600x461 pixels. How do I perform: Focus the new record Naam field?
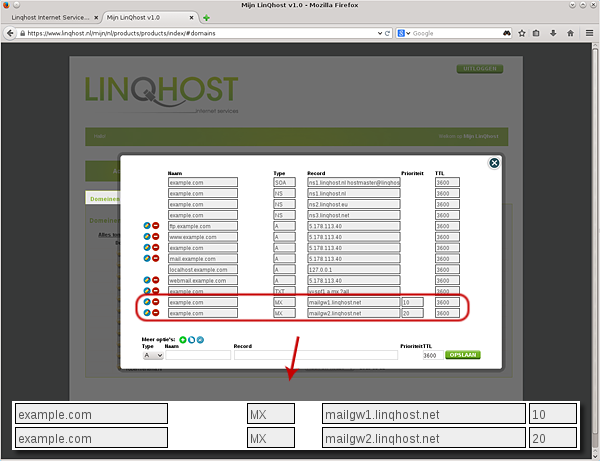click(x=198, y=355)
